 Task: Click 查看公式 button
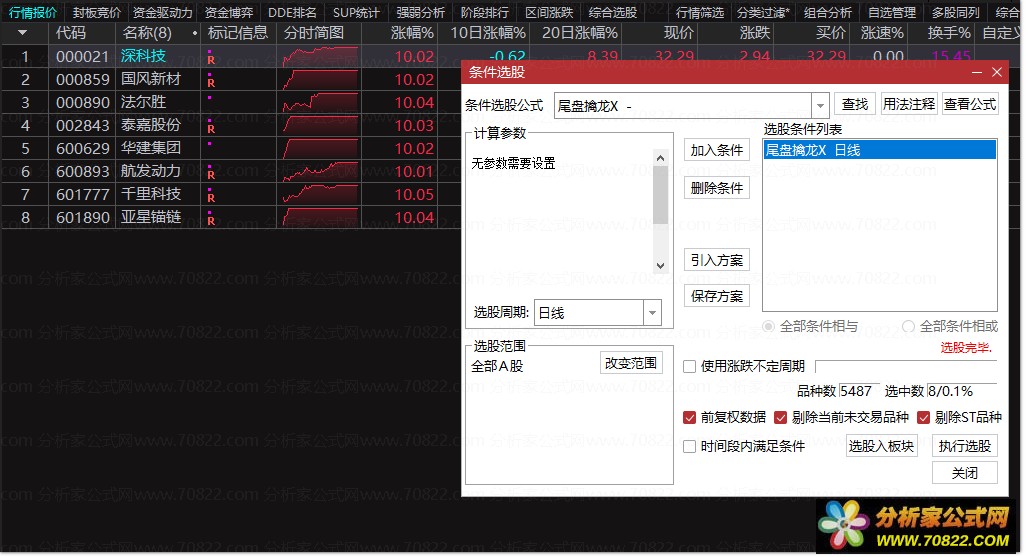[x=970, y=104]
